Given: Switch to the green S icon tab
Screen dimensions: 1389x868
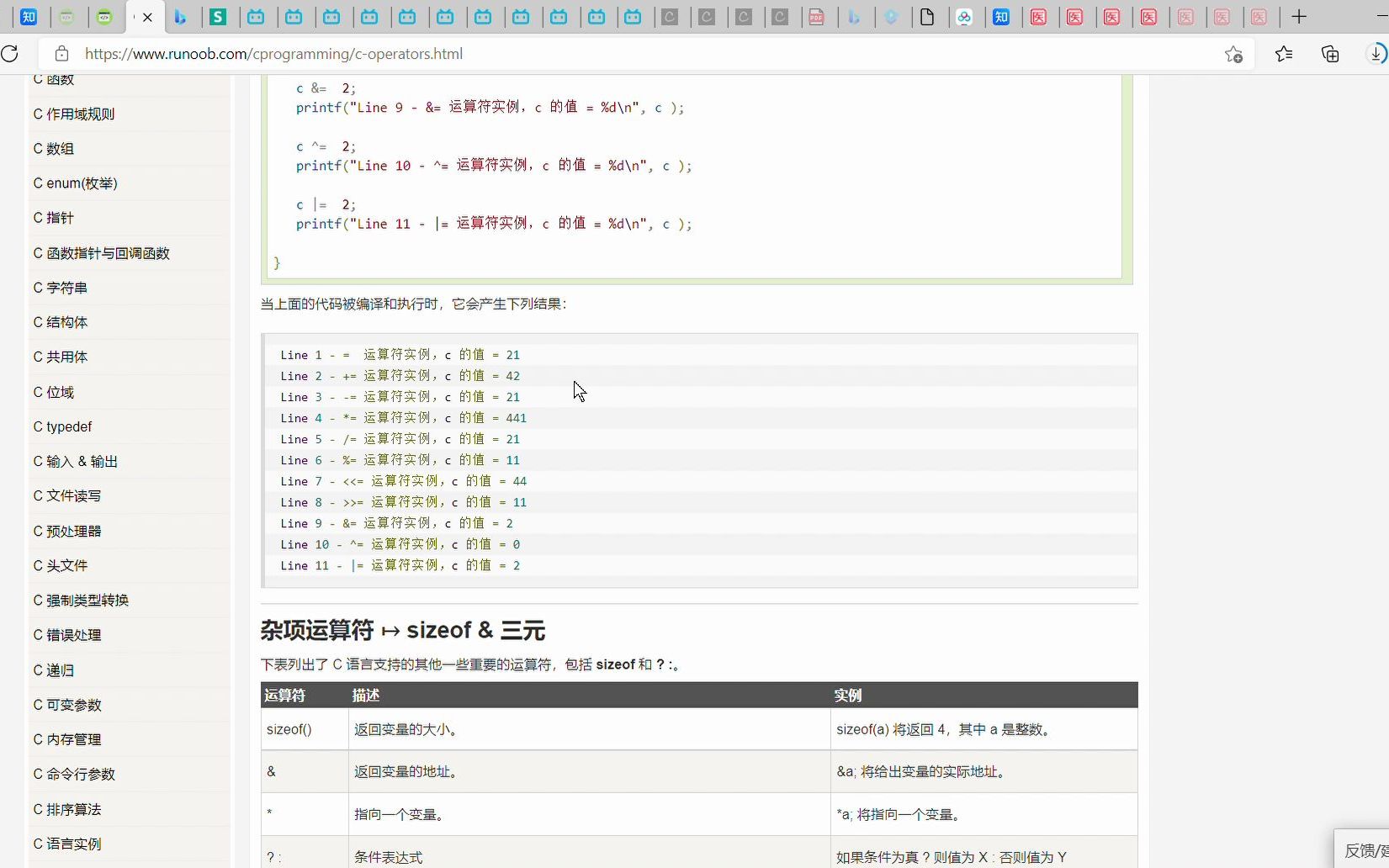Looking at the screenshot, I should [x=218, y=17].
